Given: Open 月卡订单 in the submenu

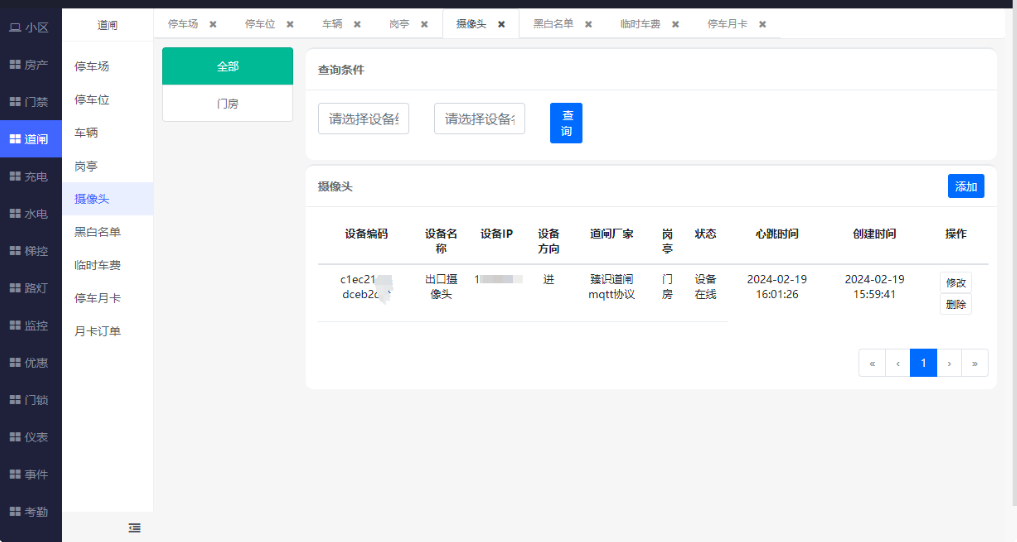Looking at the screenshot, I should pos(97,331).
